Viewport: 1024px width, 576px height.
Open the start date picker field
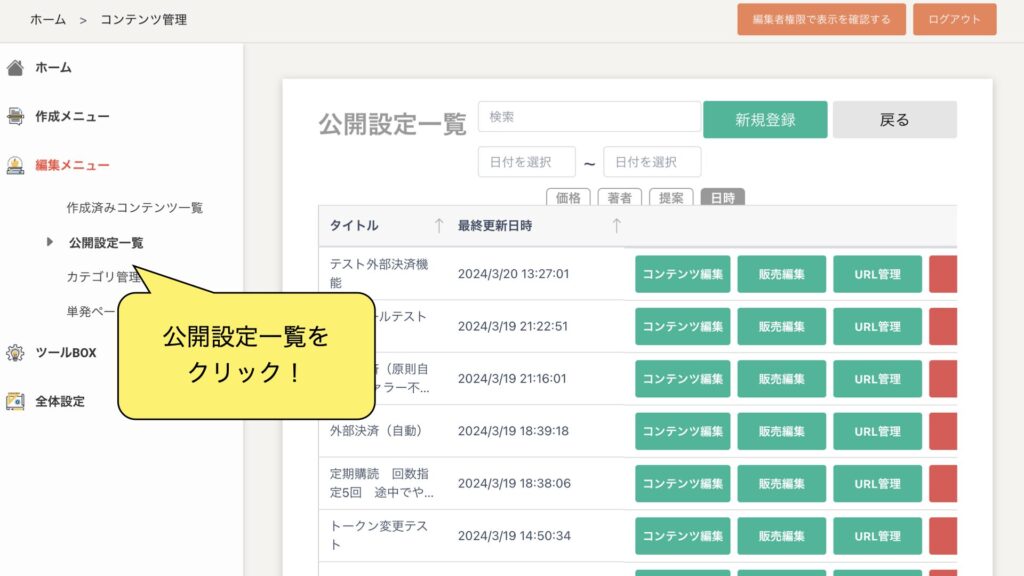pos(527,162)
